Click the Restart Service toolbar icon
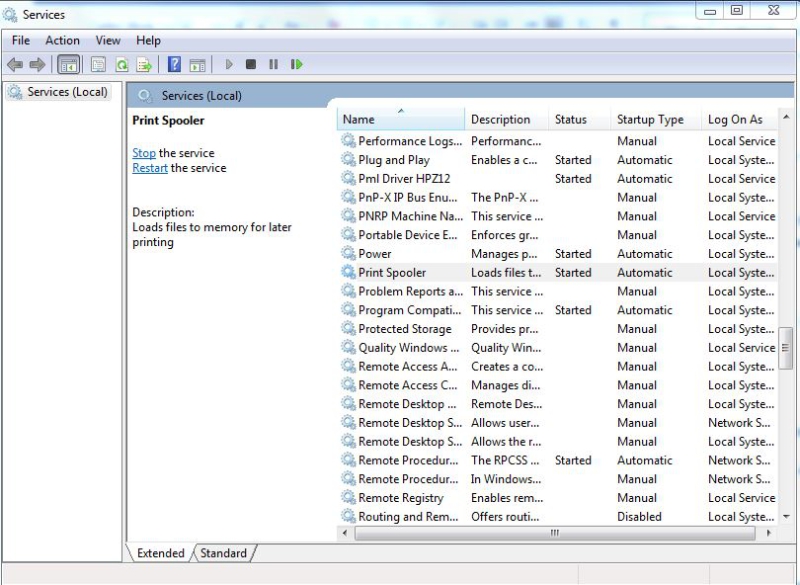This screenshot has width=800, height=585. 297,65
